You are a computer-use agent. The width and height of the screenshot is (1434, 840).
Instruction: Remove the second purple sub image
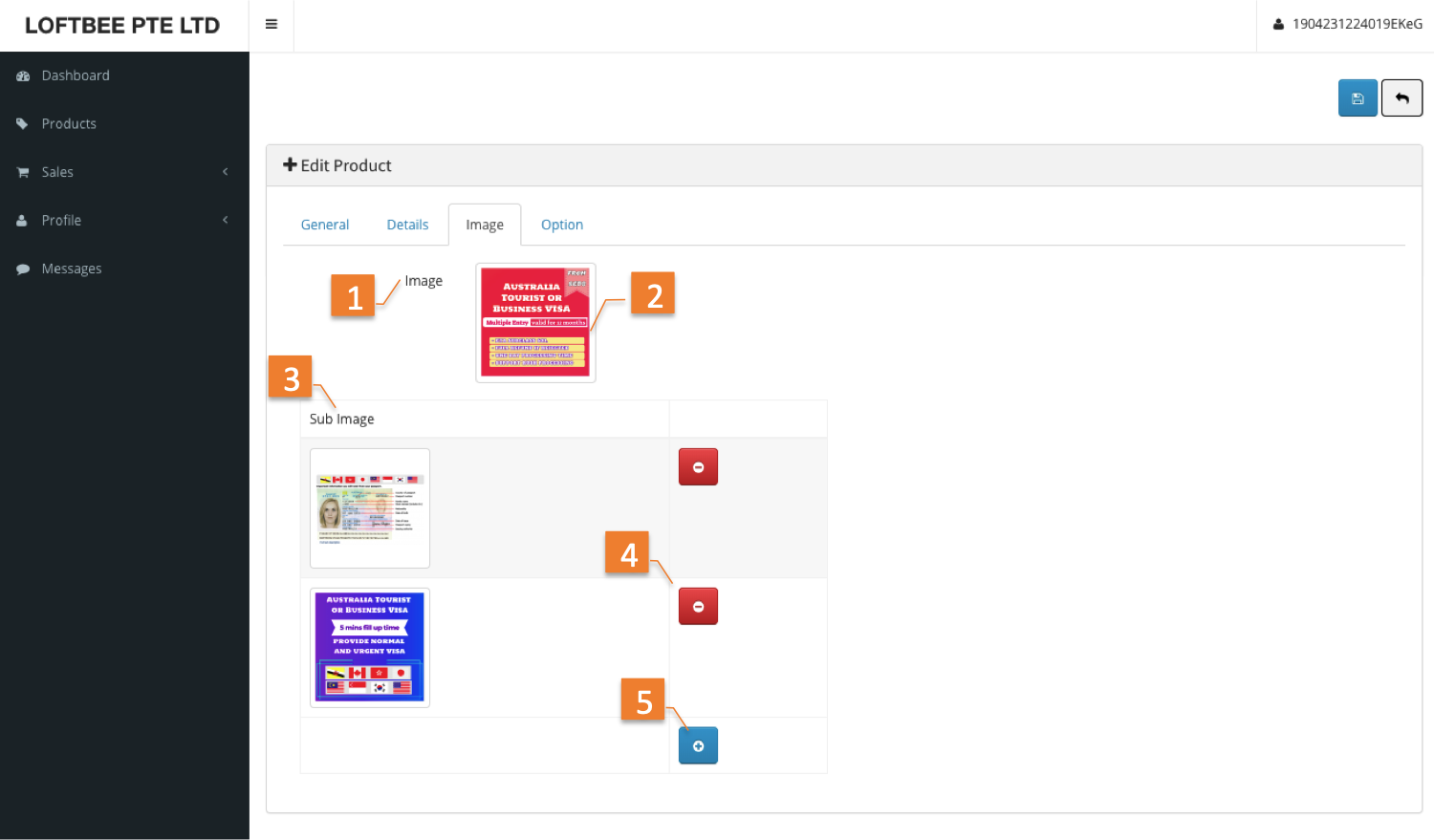tap(698, 607)
